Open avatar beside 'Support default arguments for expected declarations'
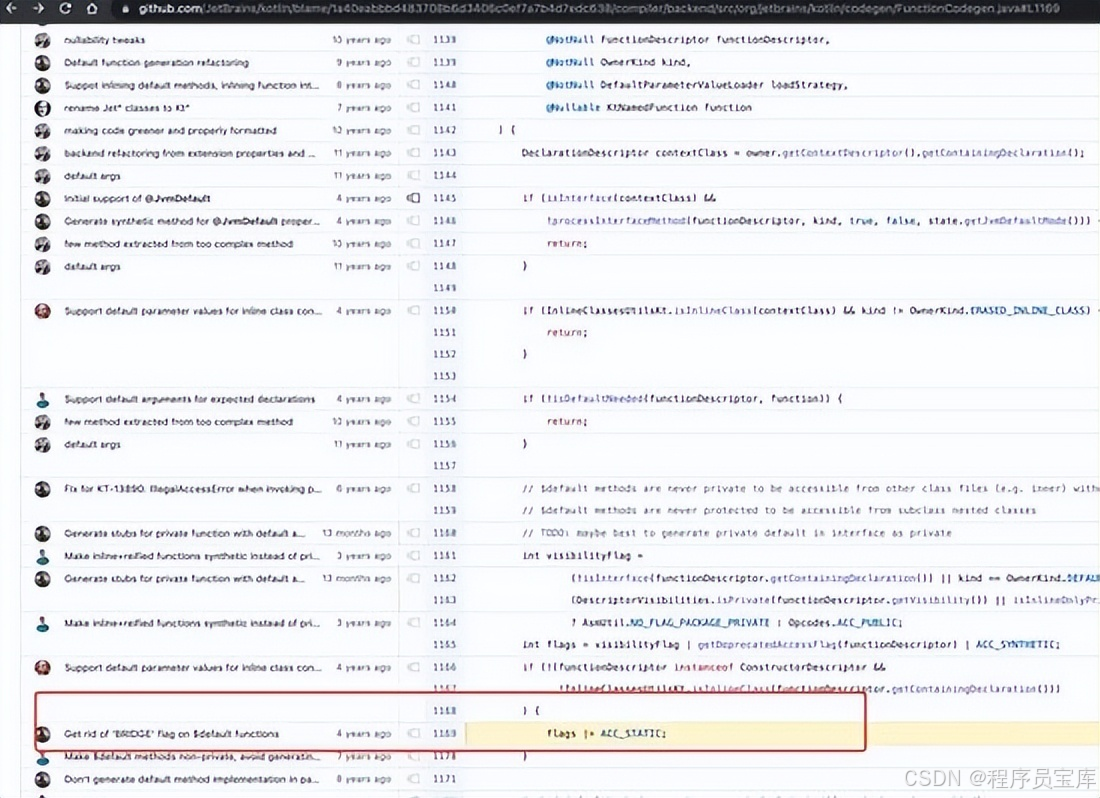The height and width of the screenshot is (798, 1100). (43, 400)
